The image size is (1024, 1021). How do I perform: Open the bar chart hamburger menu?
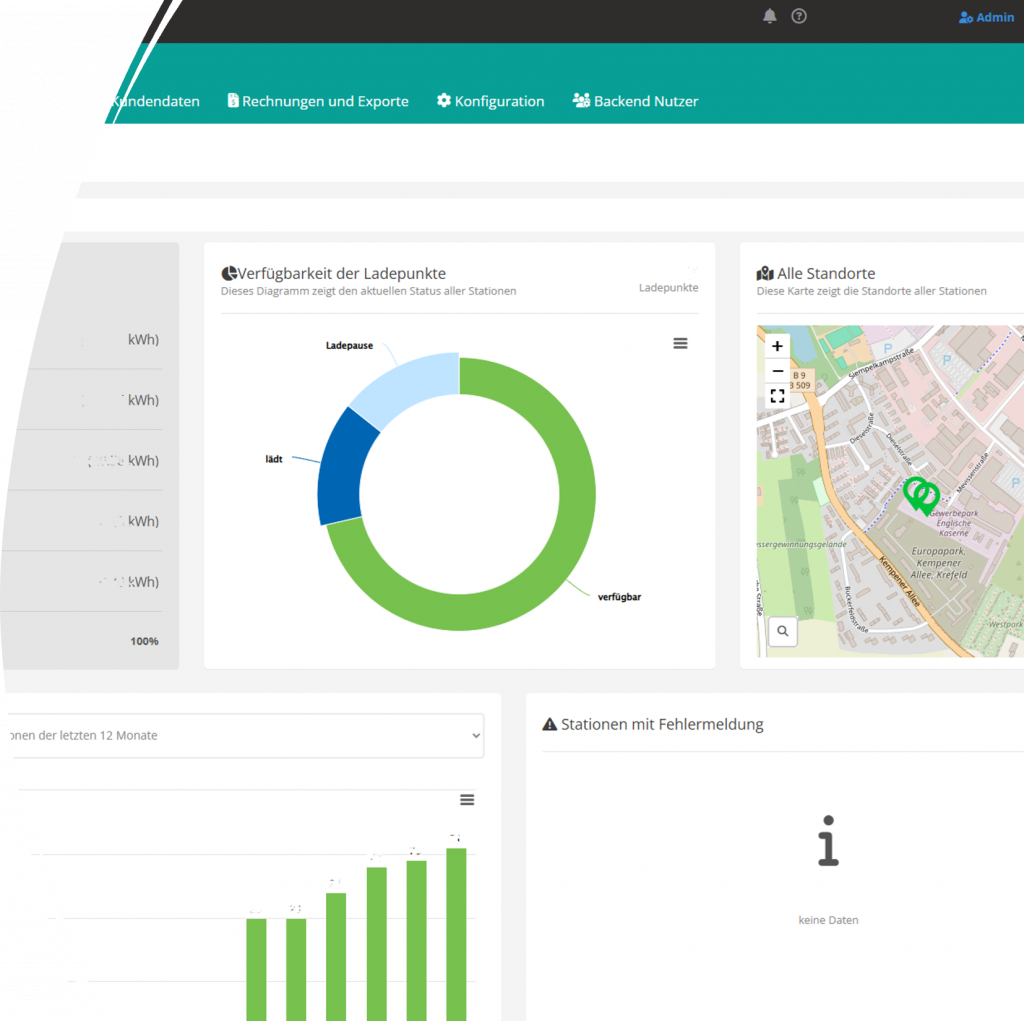coord(467,799)
